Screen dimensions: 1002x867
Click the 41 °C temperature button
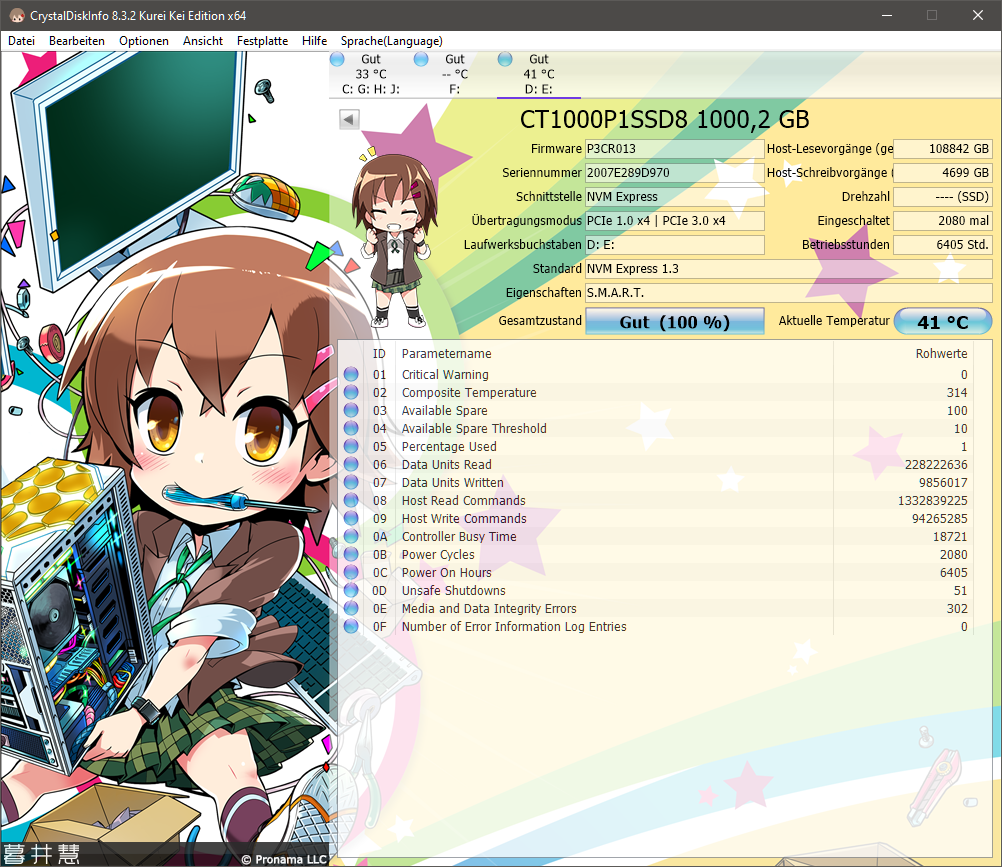(x=943, y=321)
